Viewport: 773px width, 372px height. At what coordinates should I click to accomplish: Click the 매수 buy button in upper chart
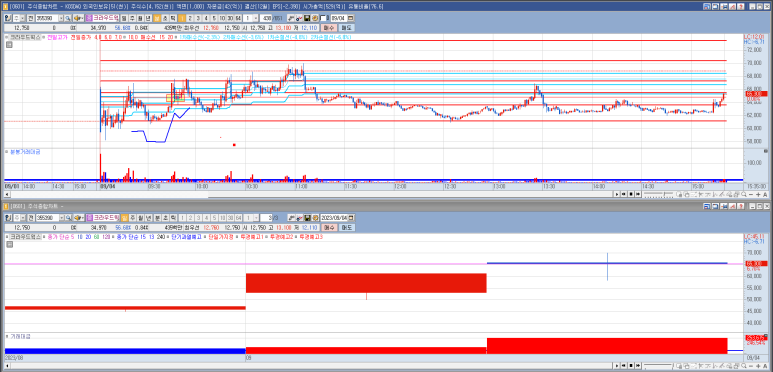pyautogui.click(x=328, y=28)
